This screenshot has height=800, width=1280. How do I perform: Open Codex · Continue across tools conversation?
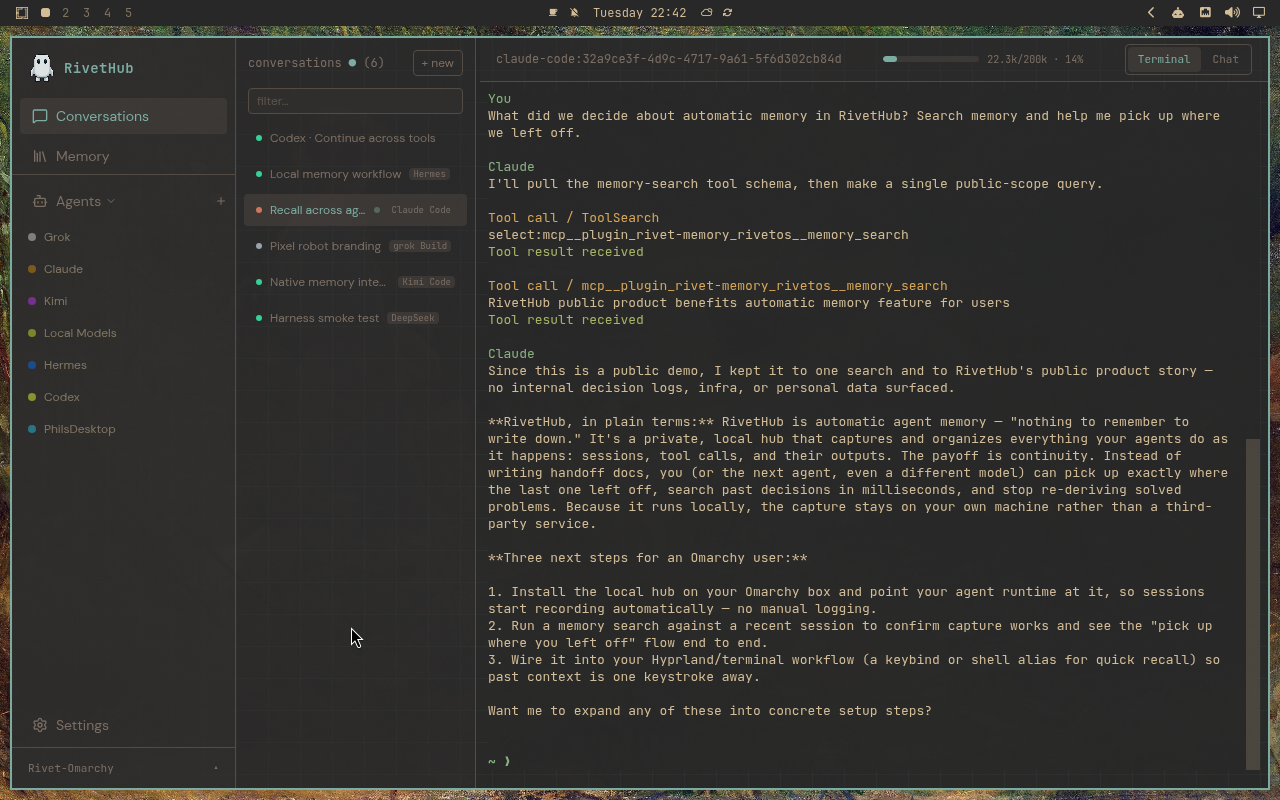(355, 138)
